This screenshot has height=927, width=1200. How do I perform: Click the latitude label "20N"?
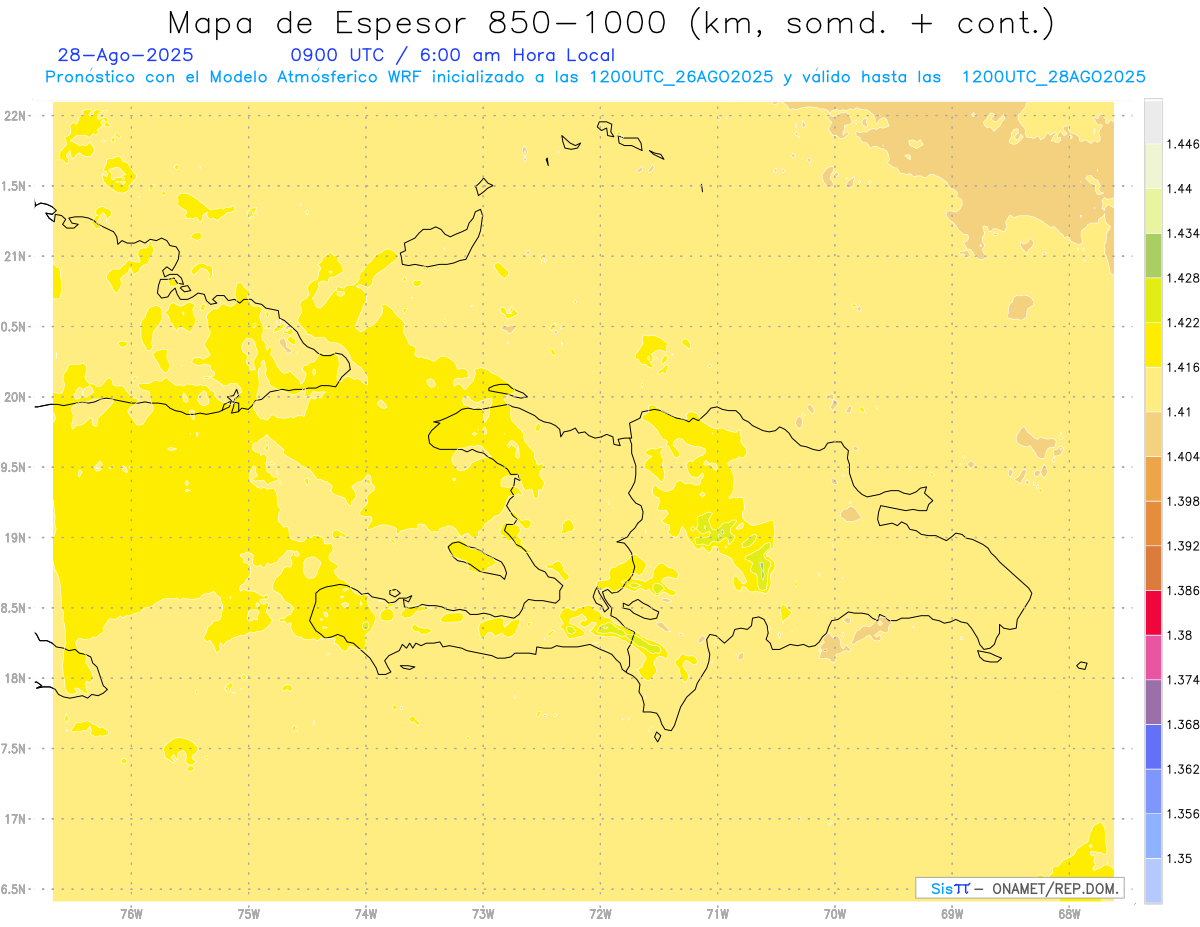click(x=16, y=397)
